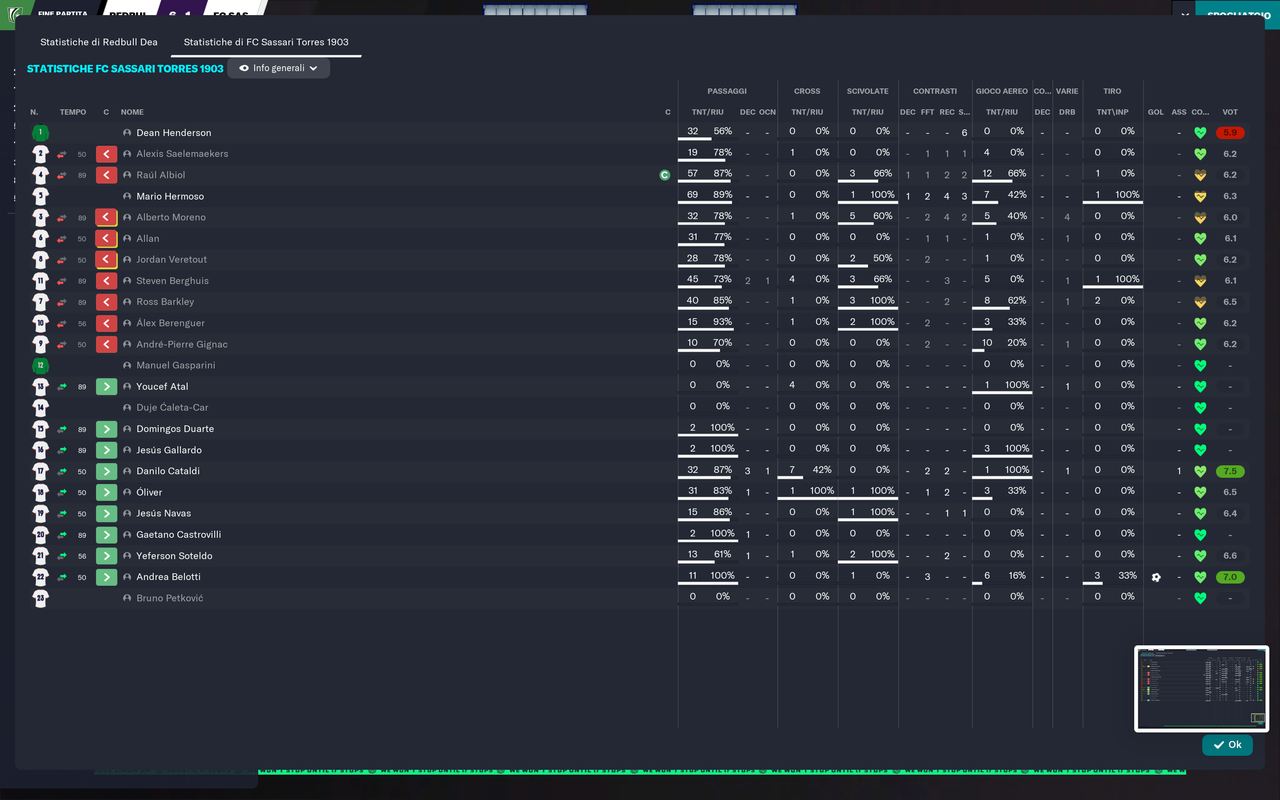Click the red substituted-off icon for Allan
Screen dimensions: 1280x800
tap(106, 238)
